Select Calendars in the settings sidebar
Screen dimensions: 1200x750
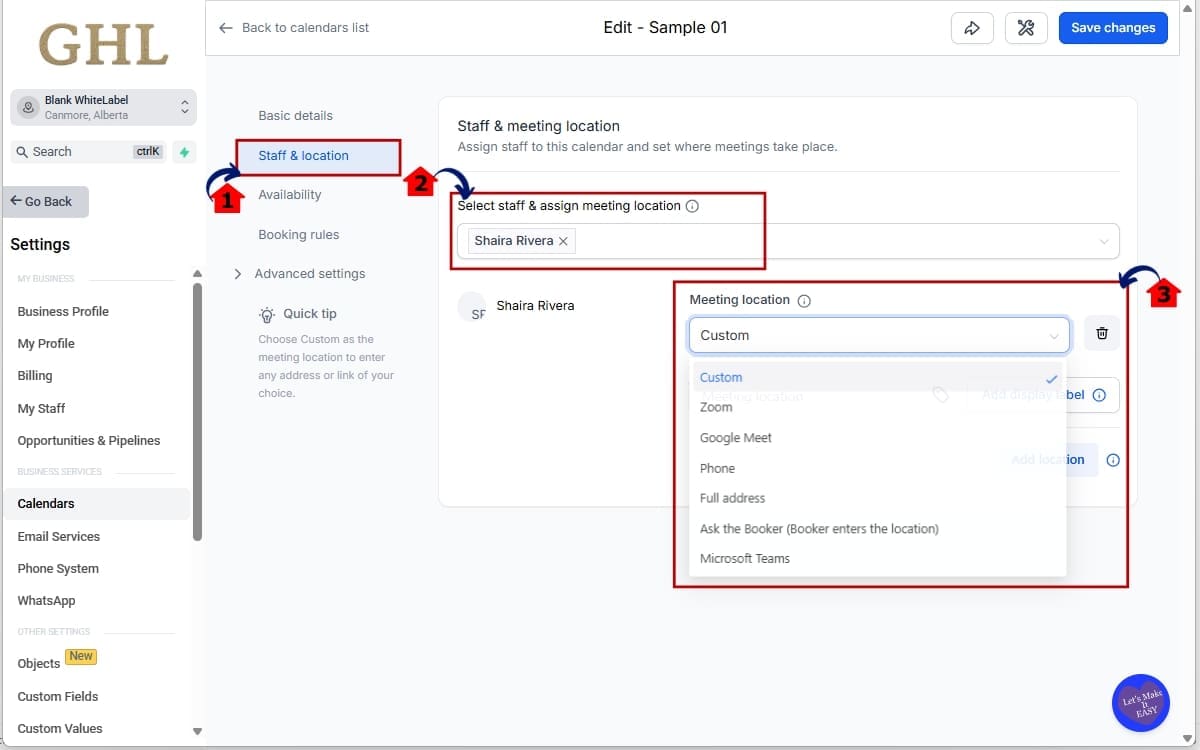[x=47, y=503]
